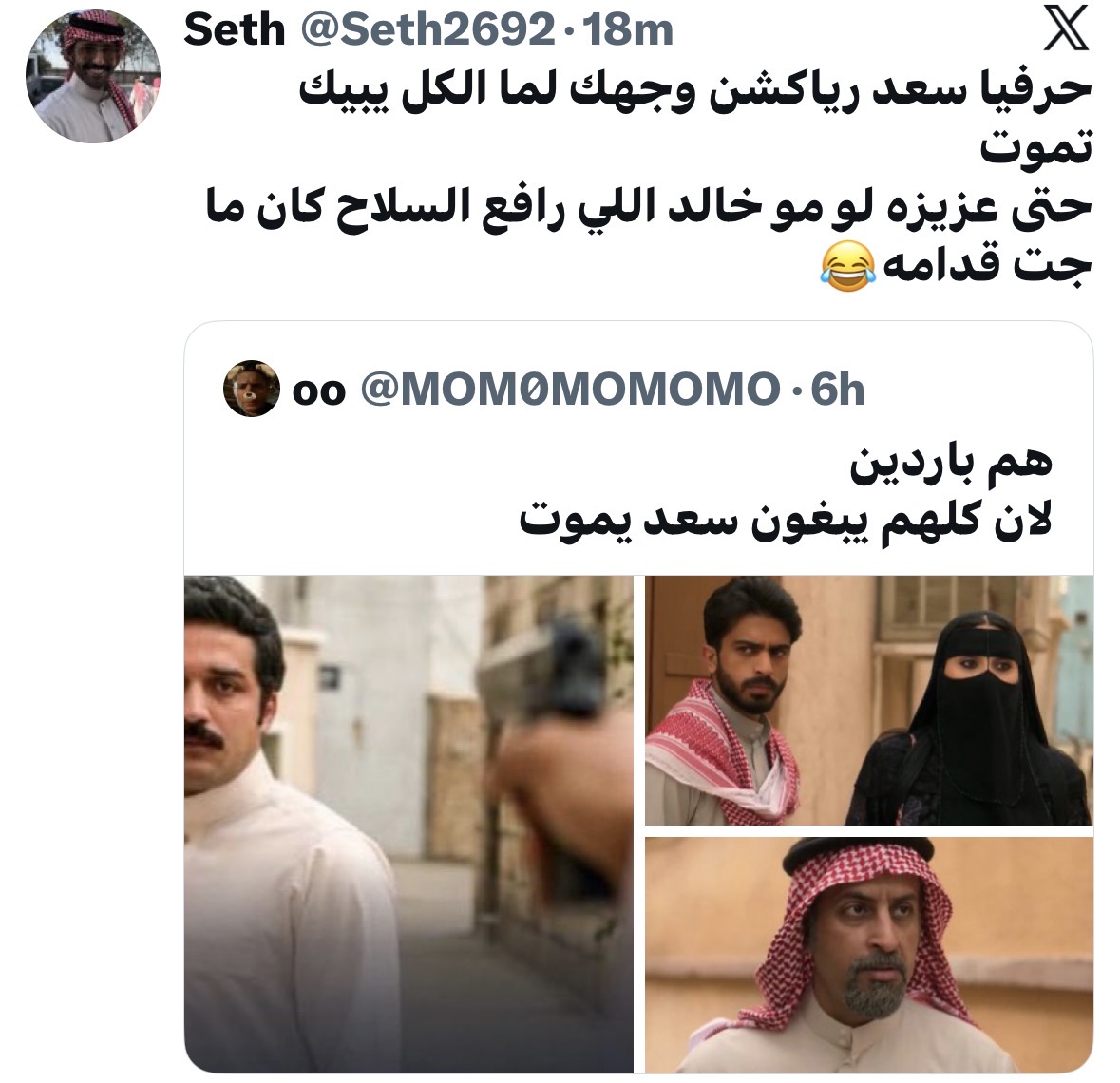The height and width of the screenshot is (1083, 1120).
Task: Open the image with the veiled woman
Action: [868, 700]
